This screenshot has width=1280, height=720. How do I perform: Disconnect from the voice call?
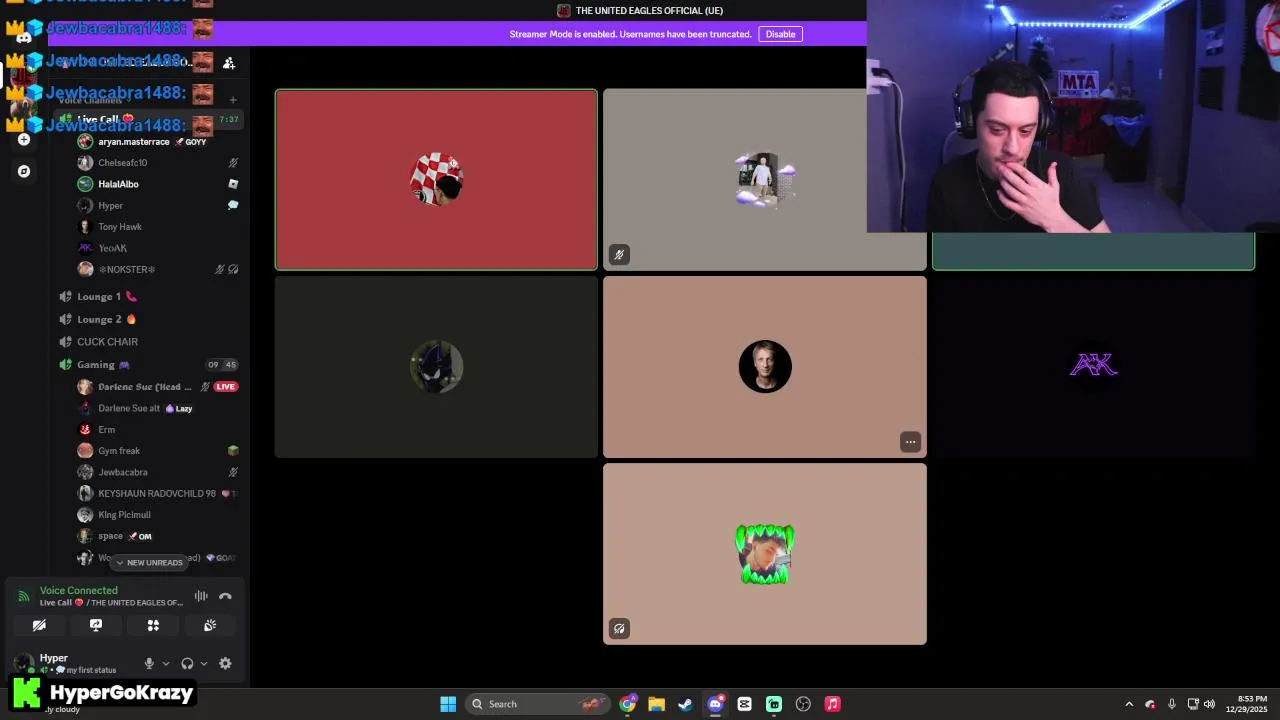pos(225,596)
